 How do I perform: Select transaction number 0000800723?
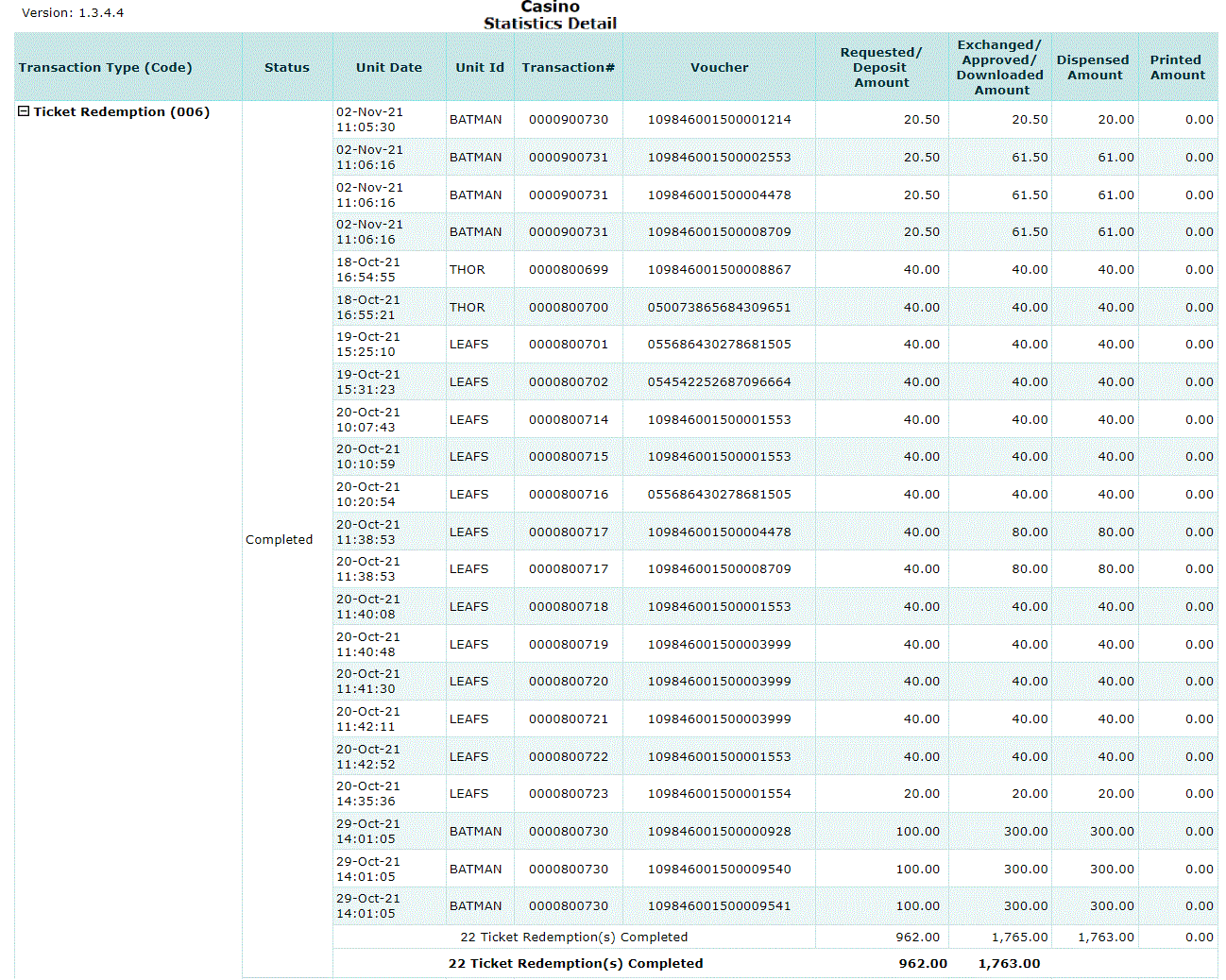[569, 794]
